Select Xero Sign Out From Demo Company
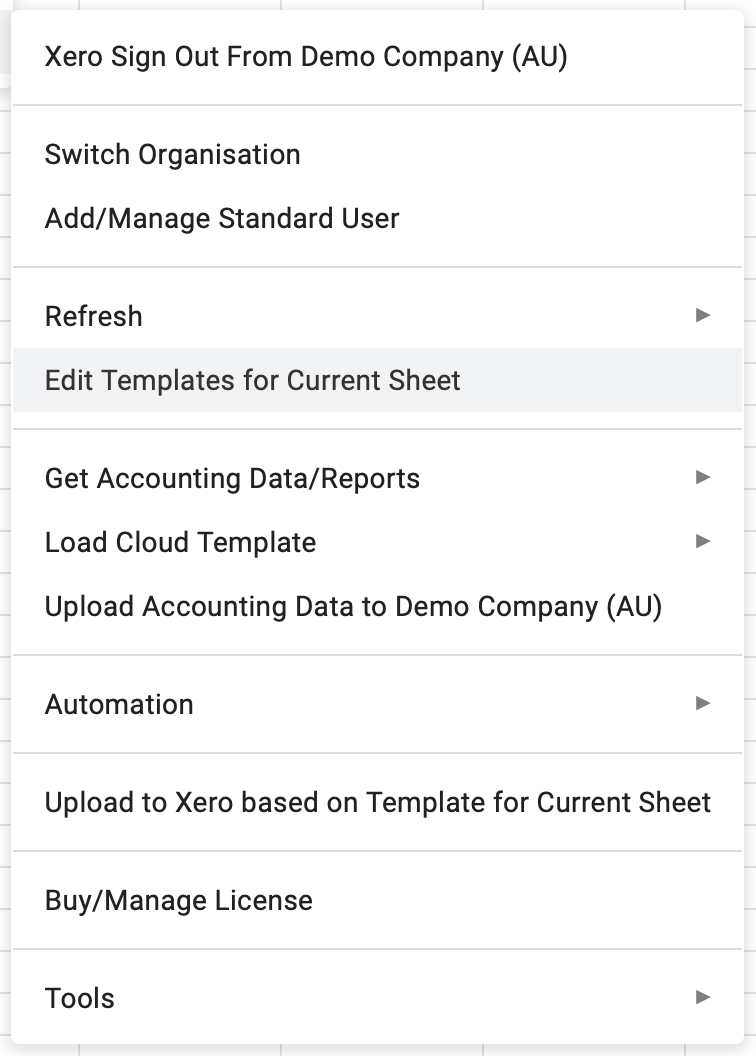This screenshot has width=756, height=1056. [x=377, y=57]
